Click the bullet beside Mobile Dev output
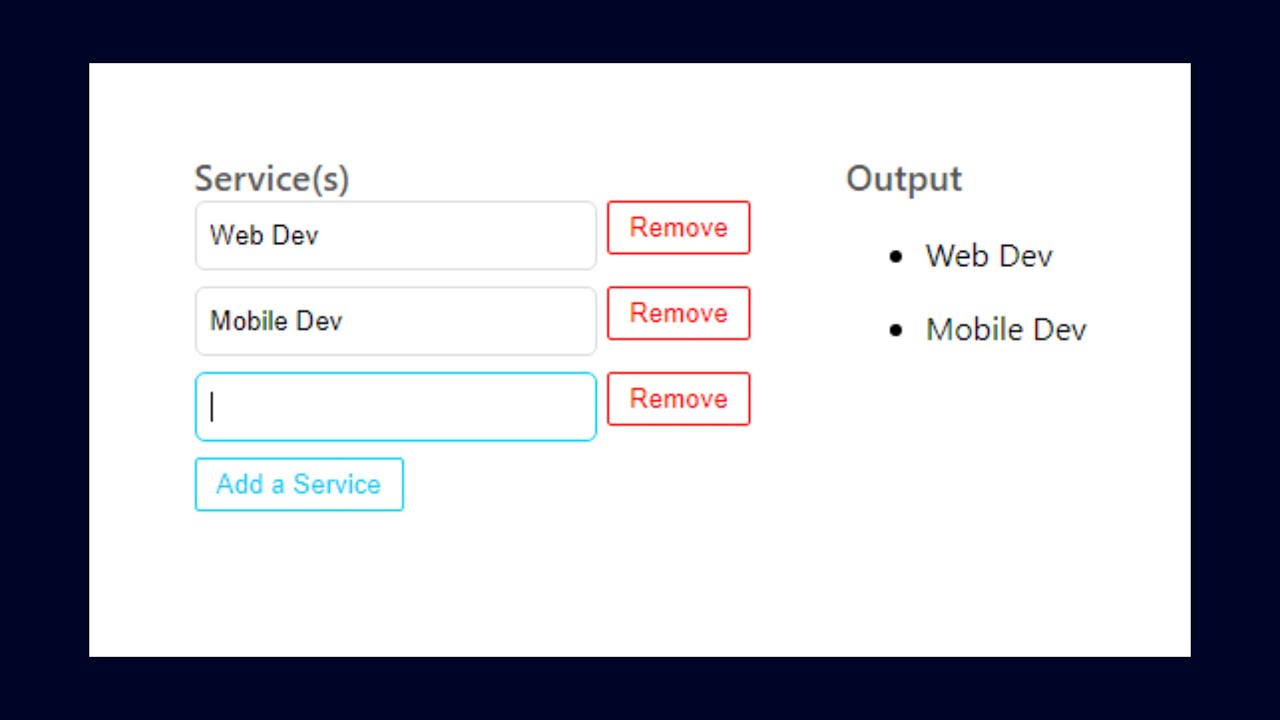 click(x=895, y=330)
